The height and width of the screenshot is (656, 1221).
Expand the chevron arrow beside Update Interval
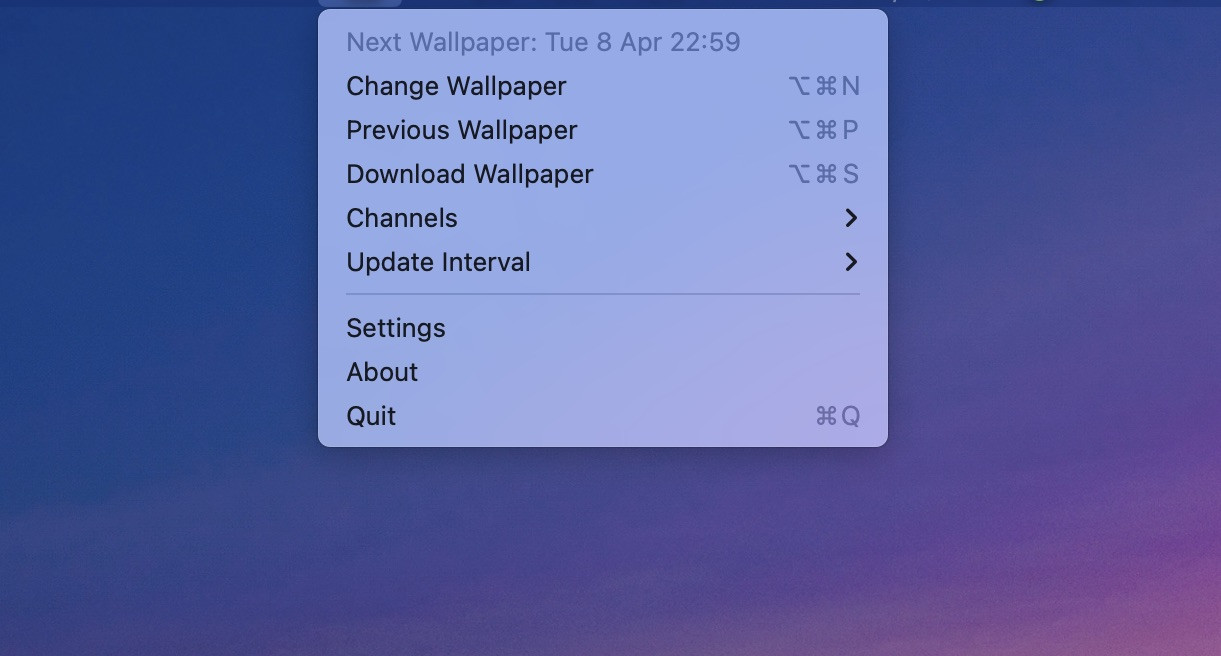851,262
